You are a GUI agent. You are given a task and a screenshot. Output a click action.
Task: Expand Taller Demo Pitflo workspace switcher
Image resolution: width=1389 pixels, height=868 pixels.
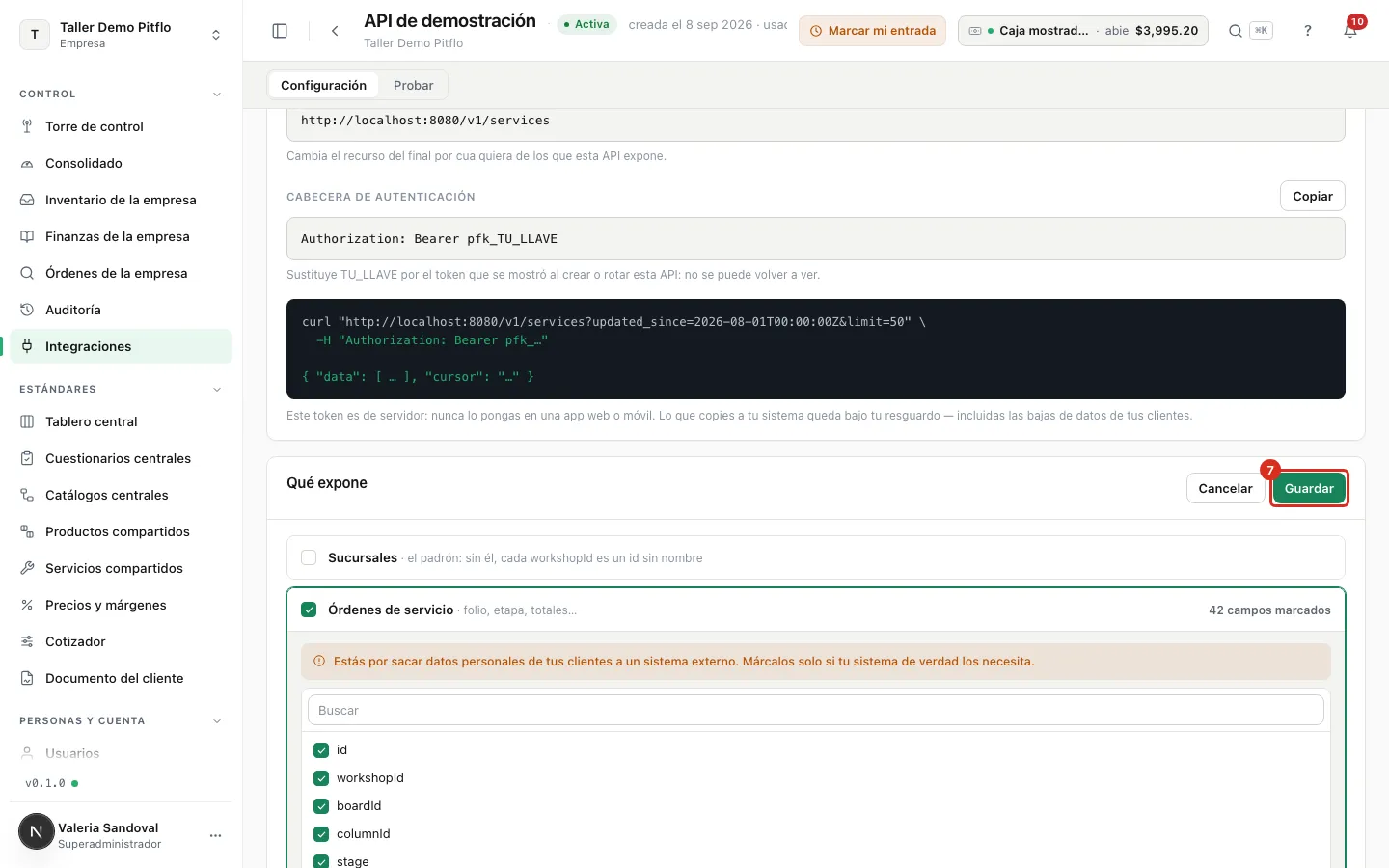pyautogui.click(x=121, y=35)
